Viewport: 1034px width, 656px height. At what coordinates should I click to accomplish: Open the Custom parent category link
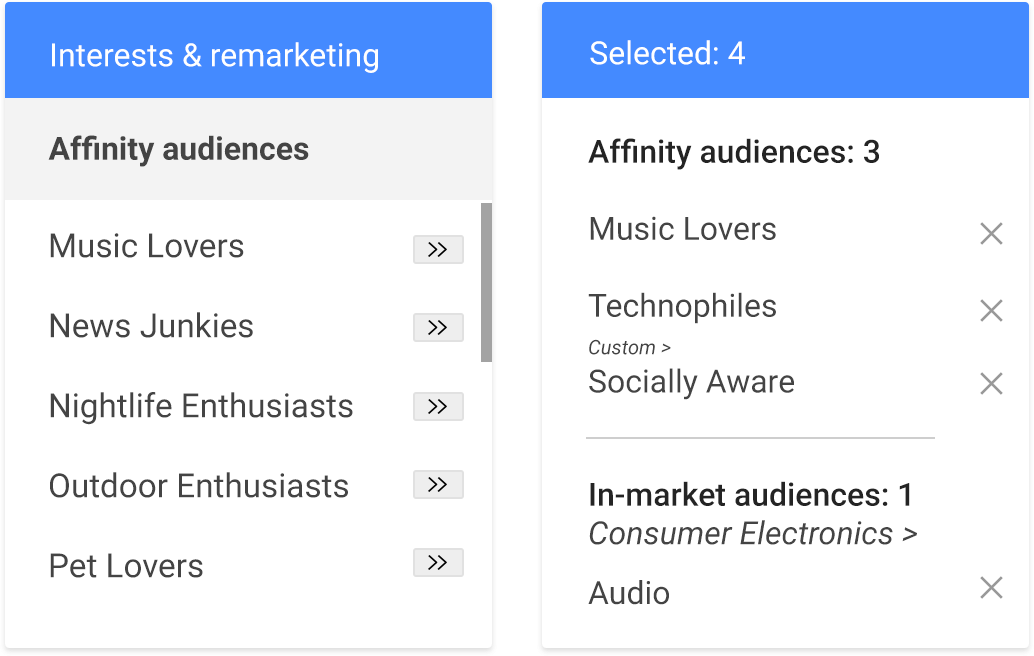628,348
